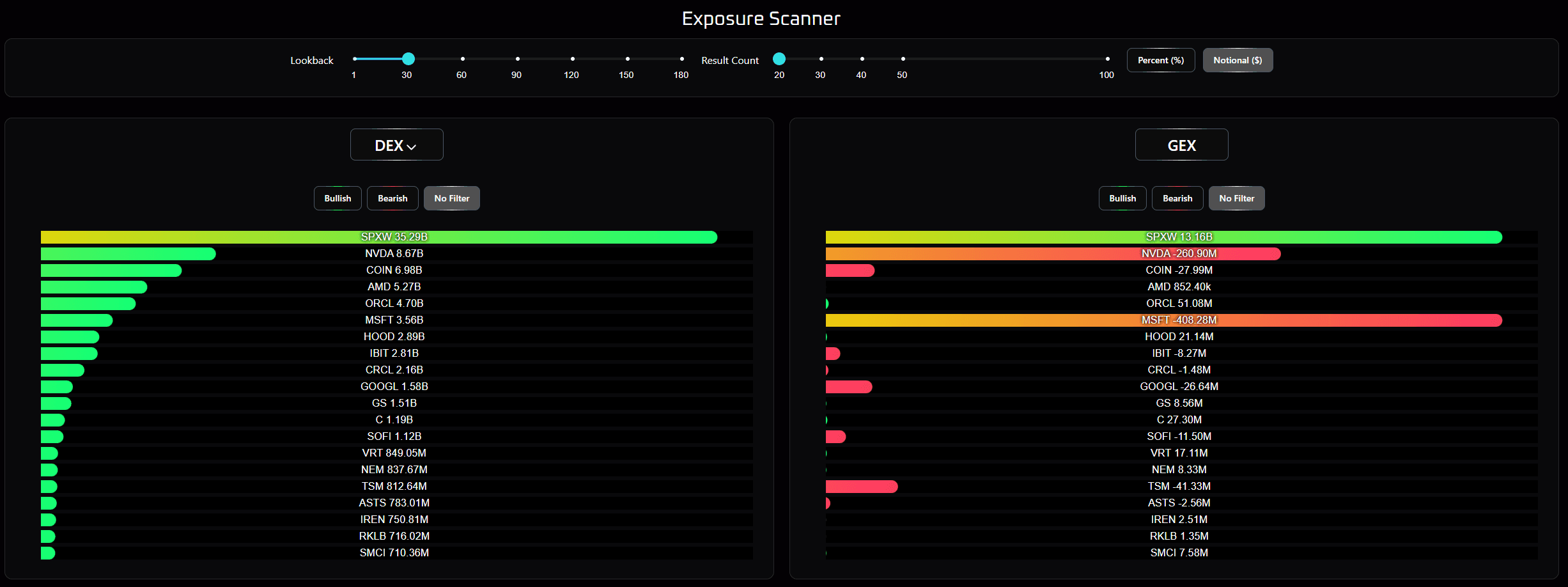Set Result Count slider to 100

pos(1107,59)
